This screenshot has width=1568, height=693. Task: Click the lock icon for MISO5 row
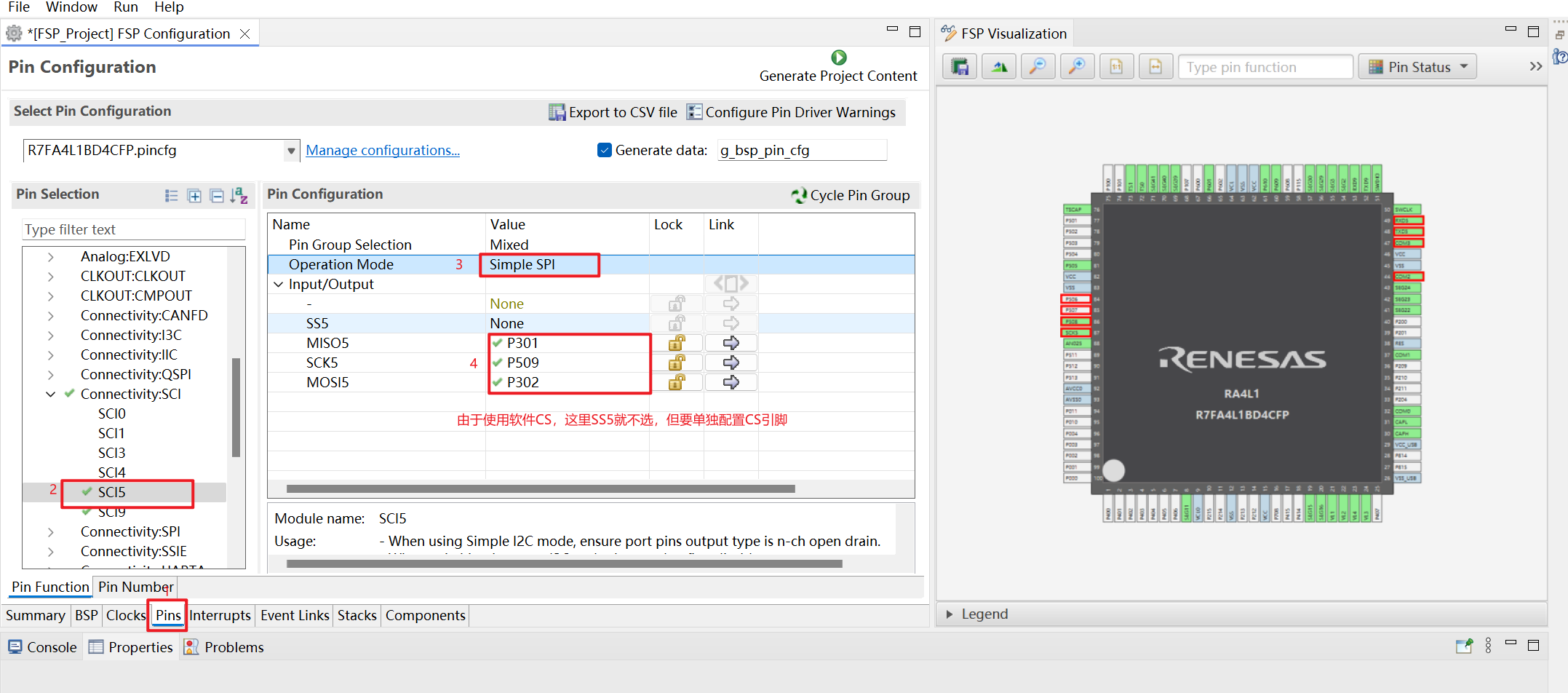pyautogui.click(x=677, y=343)
